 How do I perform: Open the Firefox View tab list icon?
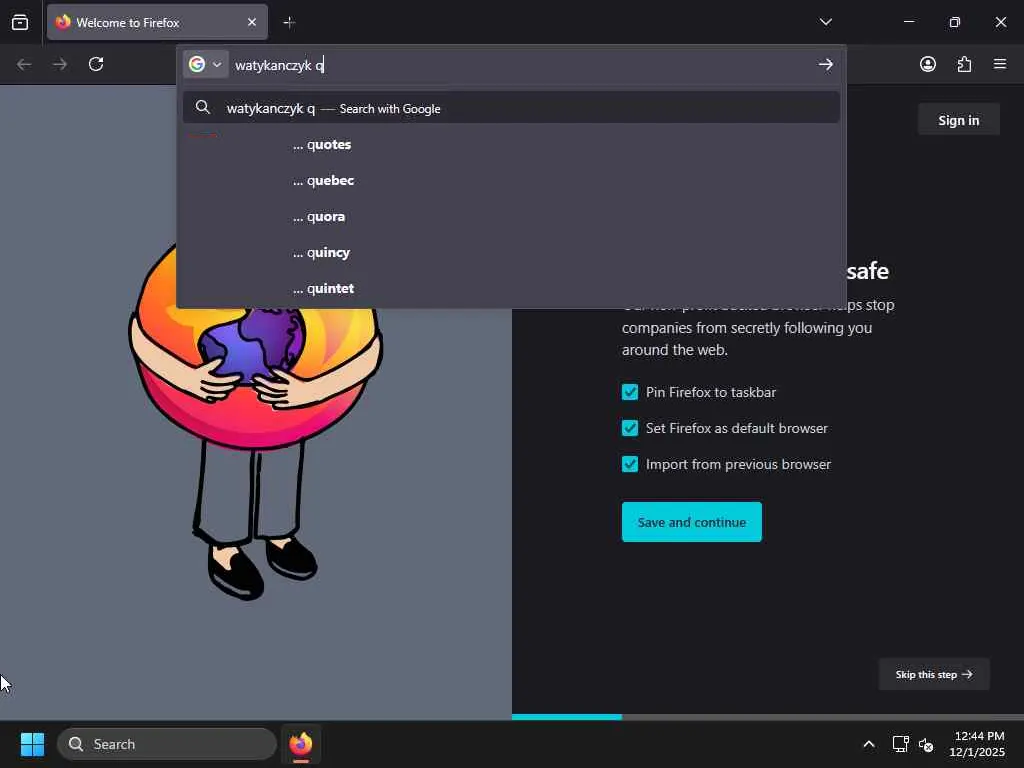tap(20, 22)
